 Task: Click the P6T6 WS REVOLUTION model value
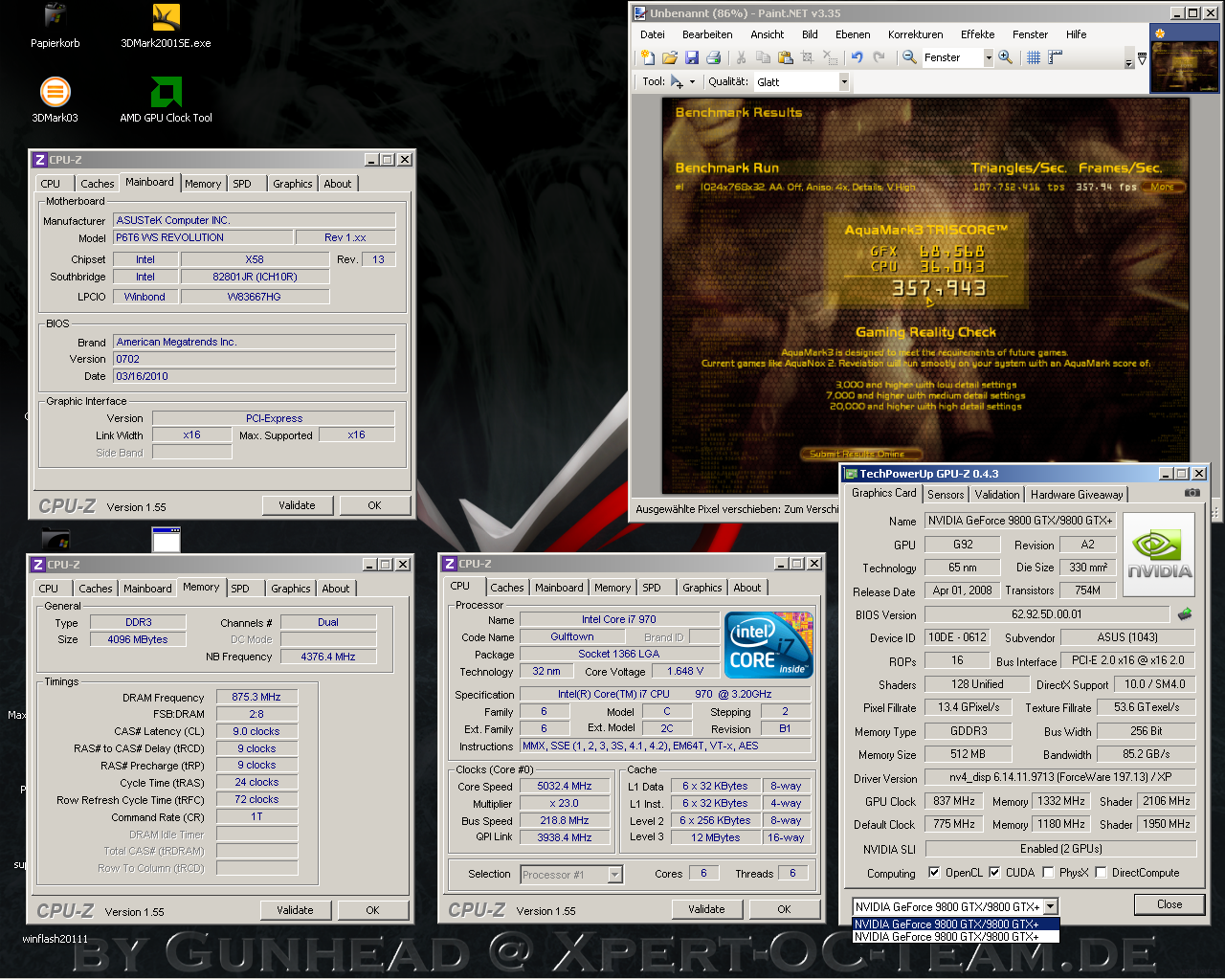202,237
